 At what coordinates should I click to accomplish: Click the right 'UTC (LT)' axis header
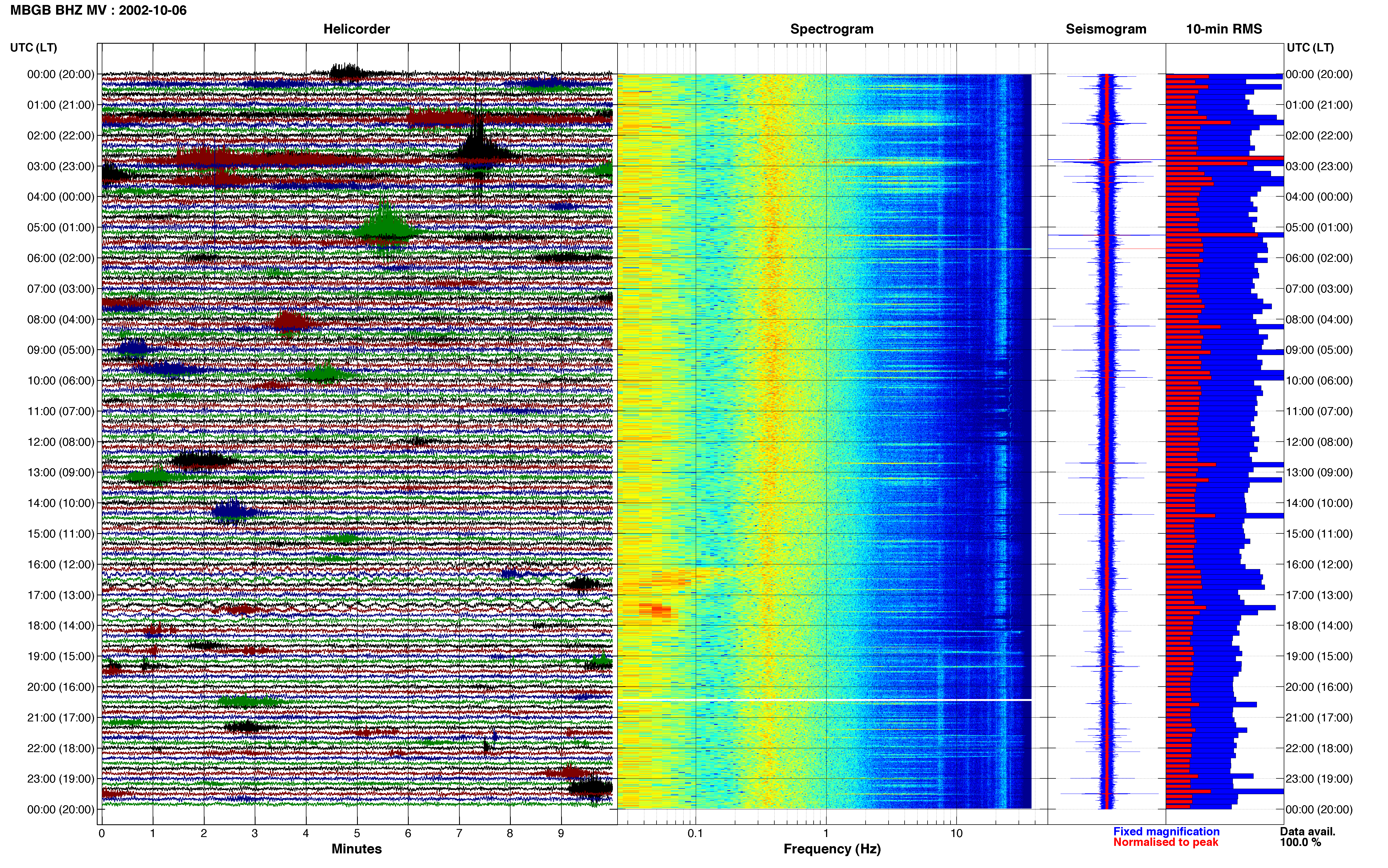(1310, 48)
